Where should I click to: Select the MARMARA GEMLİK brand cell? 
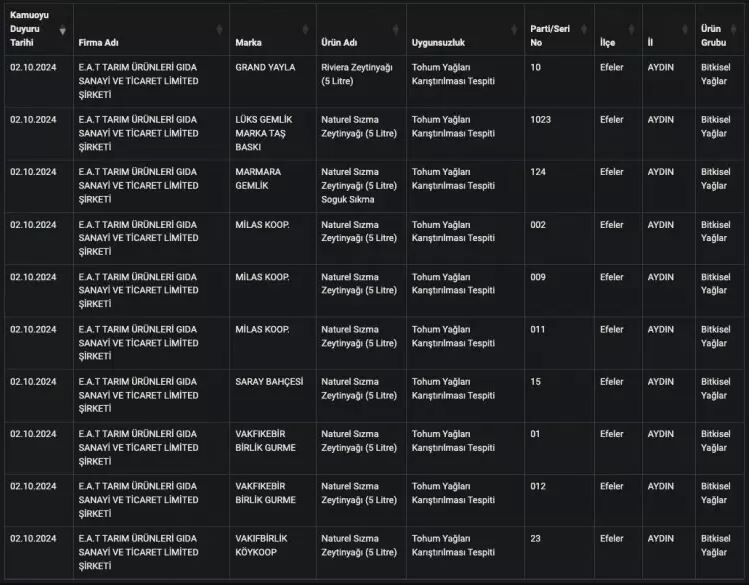258,178
